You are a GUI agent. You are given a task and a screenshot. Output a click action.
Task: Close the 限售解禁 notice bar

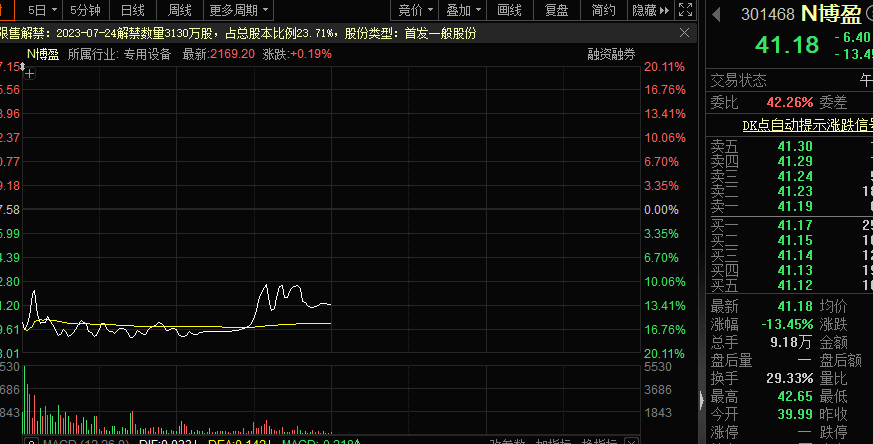click(686, 33)
